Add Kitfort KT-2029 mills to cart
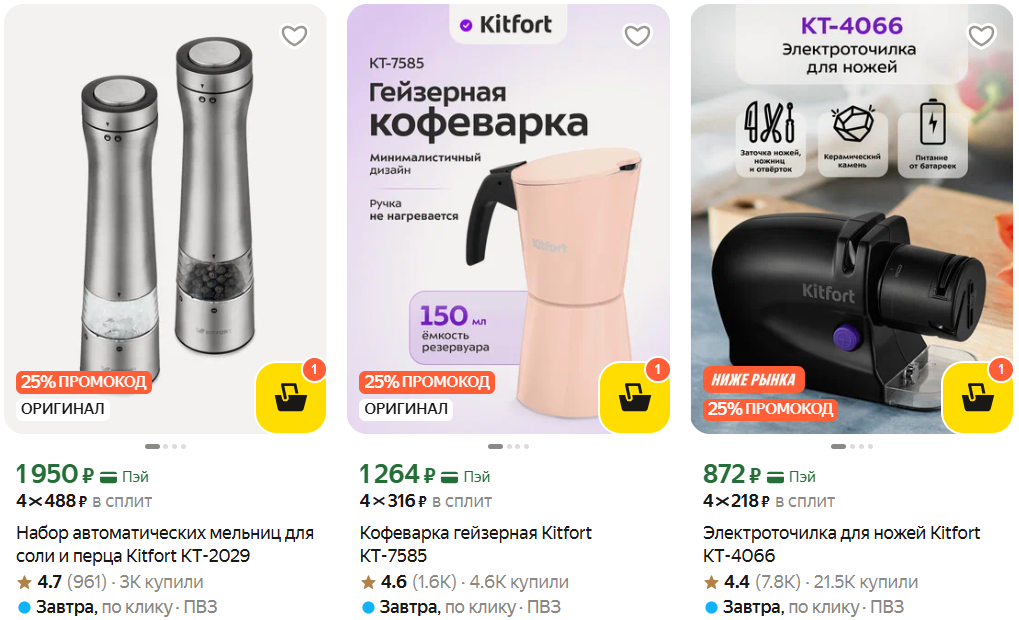 click(x=290, y=397)
